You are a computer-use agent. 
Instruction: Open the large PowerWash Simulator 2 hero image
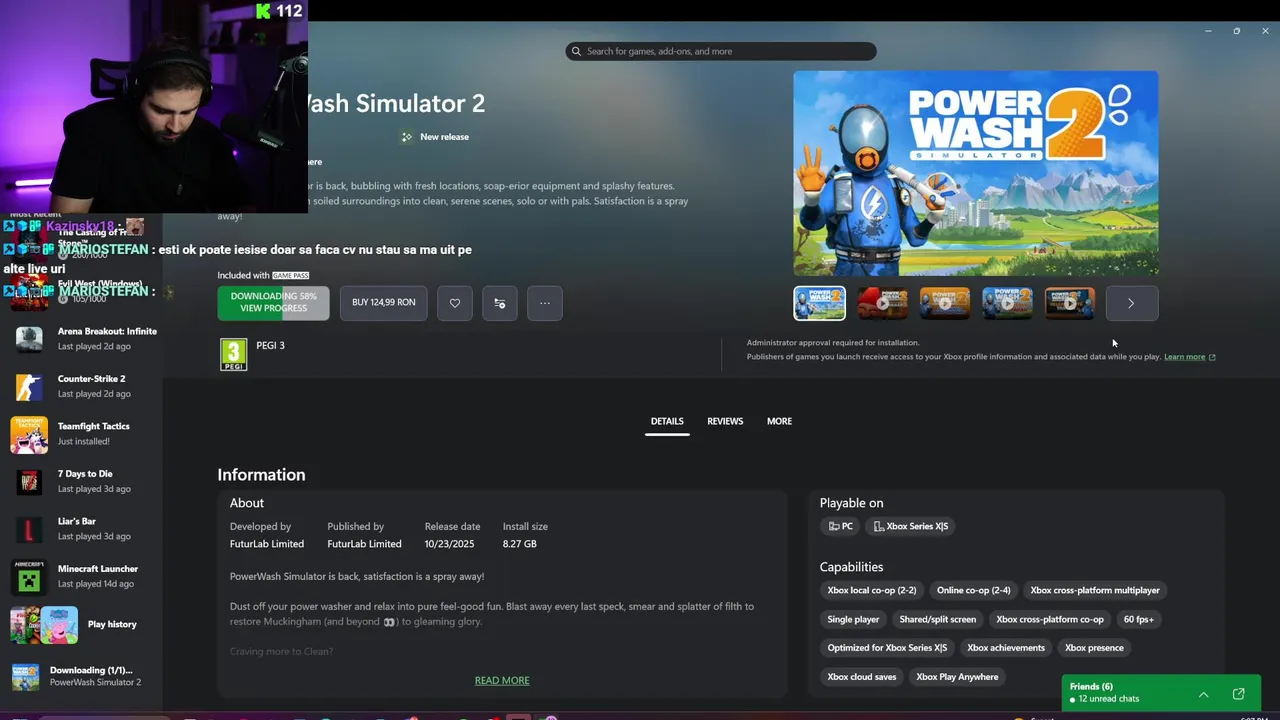click(x=976, y=173)
